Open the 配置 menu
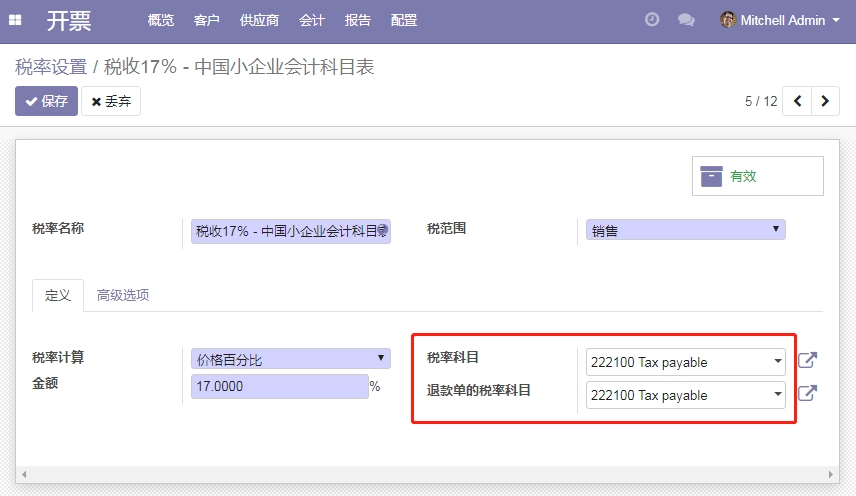Screen dimensions: 856x496 [x=404, y=20]
